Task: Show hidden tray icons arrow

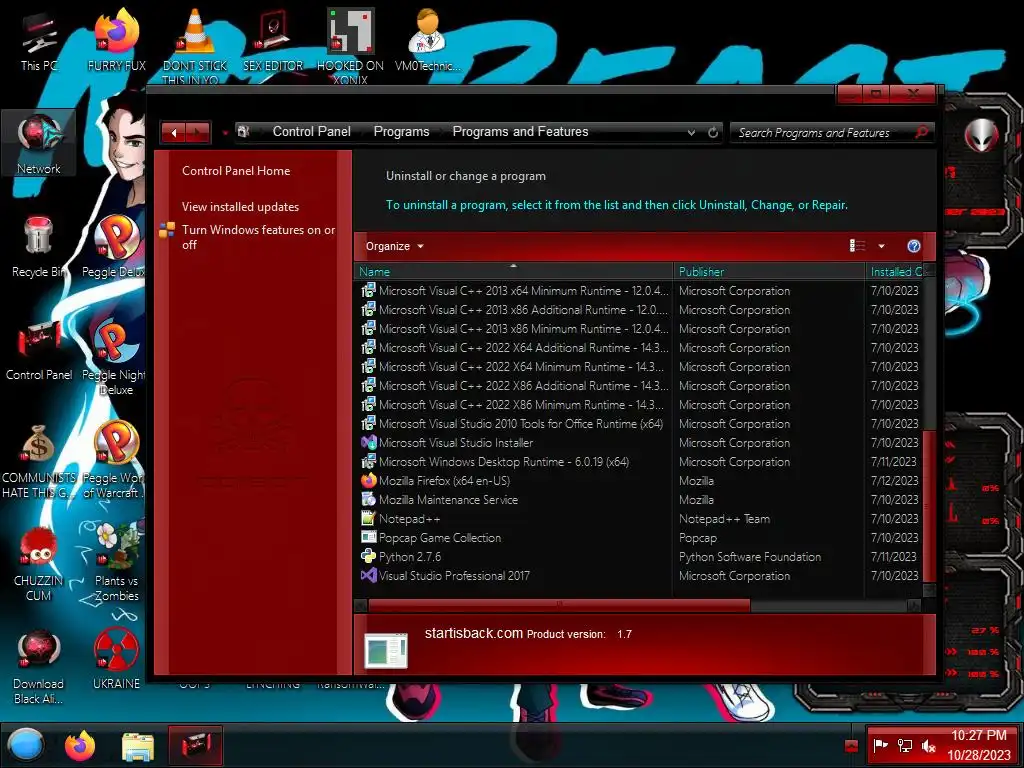Action: tap(851, 745)
